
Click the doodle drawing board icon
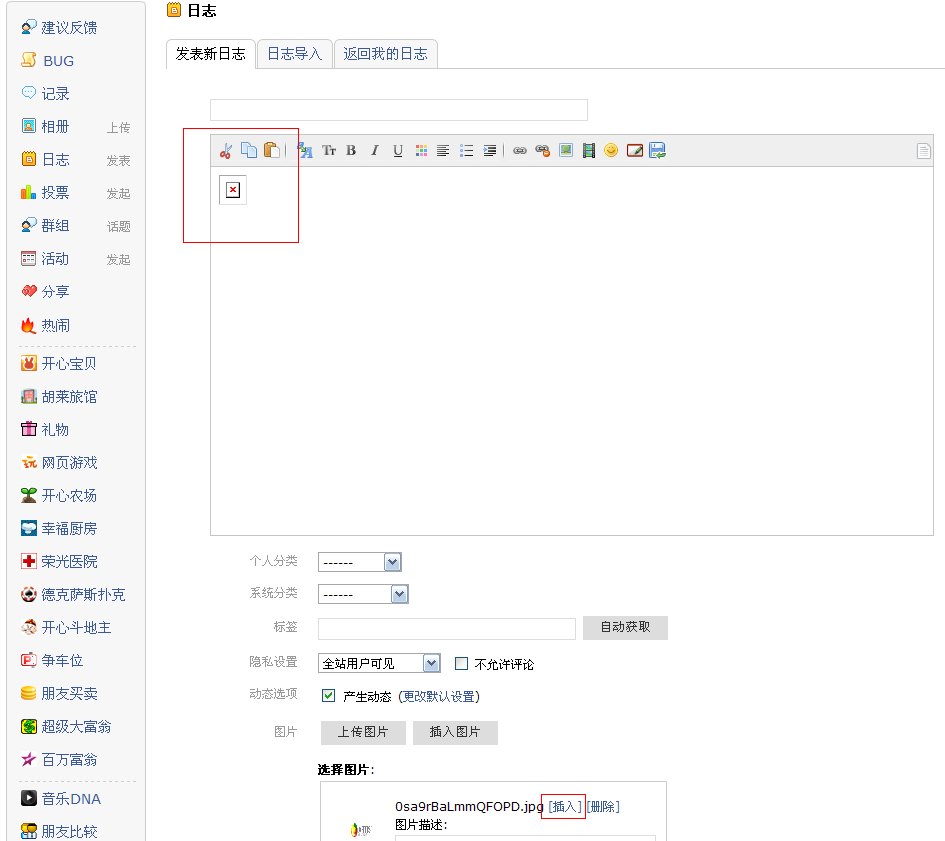tap(635, 151)
